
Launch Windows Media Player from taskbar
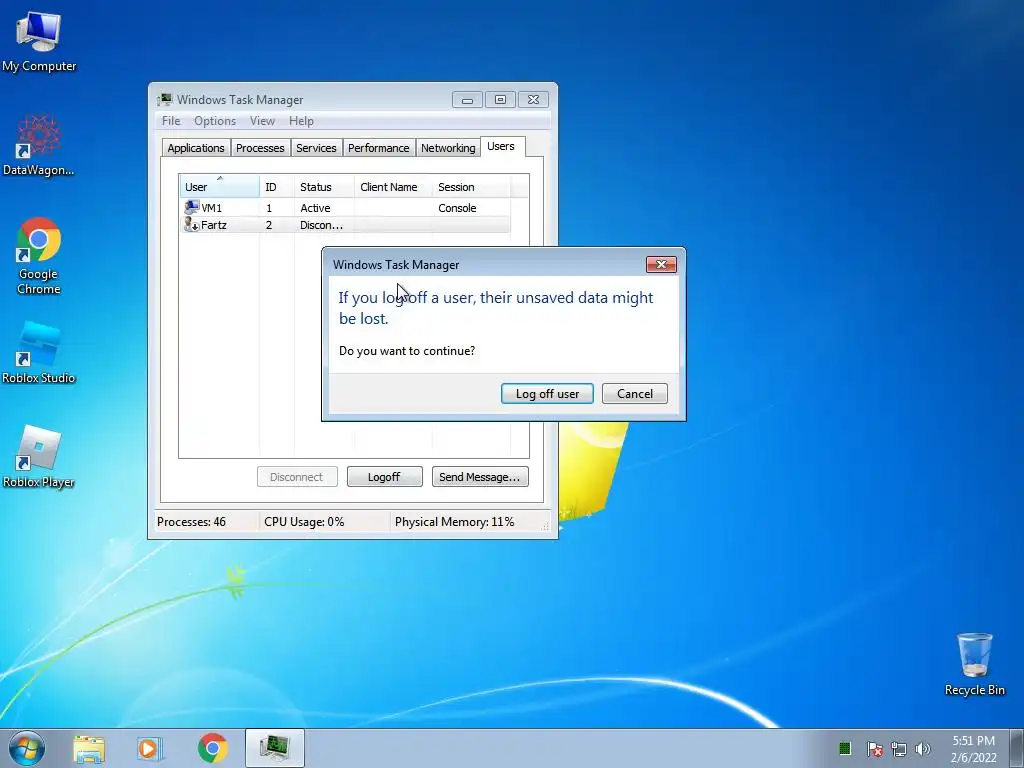pos(150,748)
